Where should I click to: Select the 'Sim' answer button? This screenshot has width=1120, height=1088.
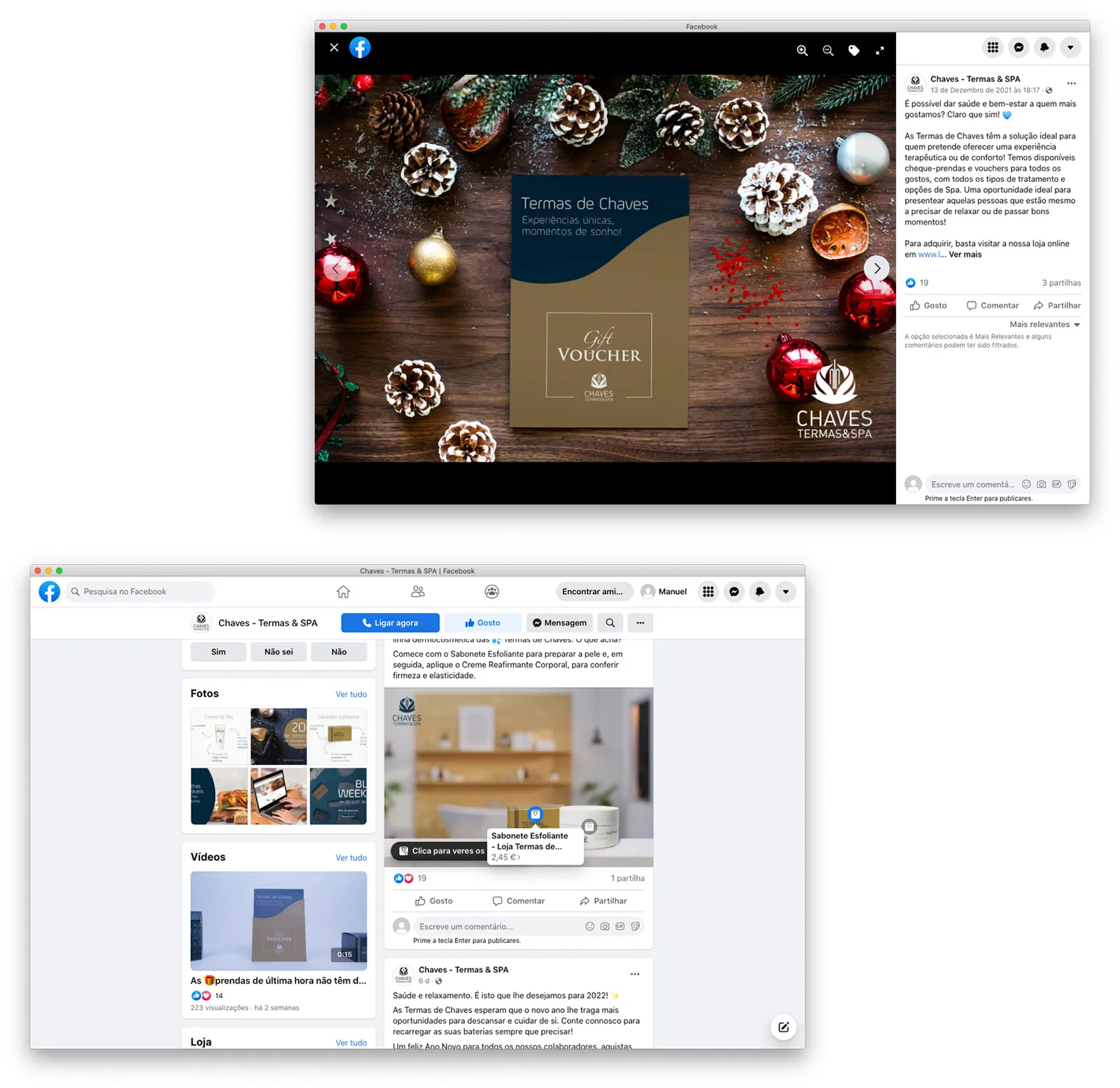pos(218,652)
